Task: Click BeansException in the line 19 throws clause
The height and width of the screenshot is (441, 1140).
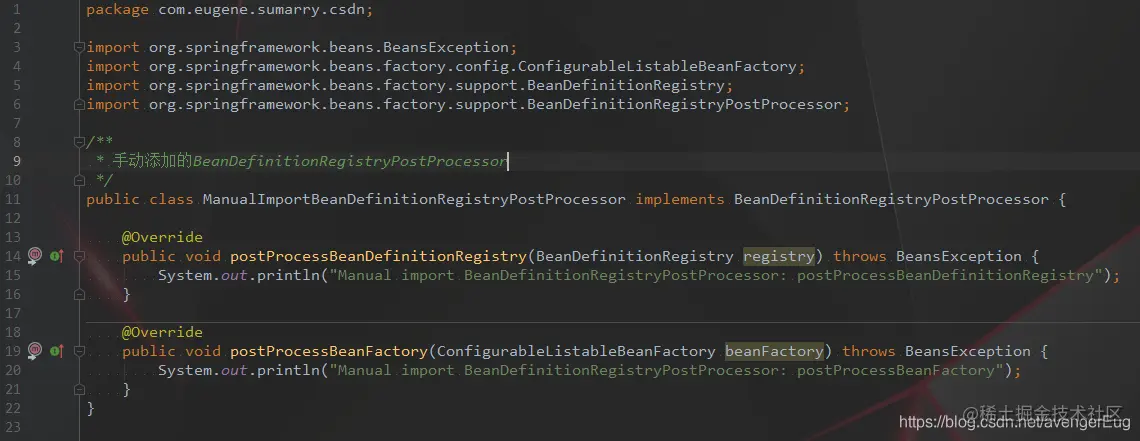Action: point(968,351)
